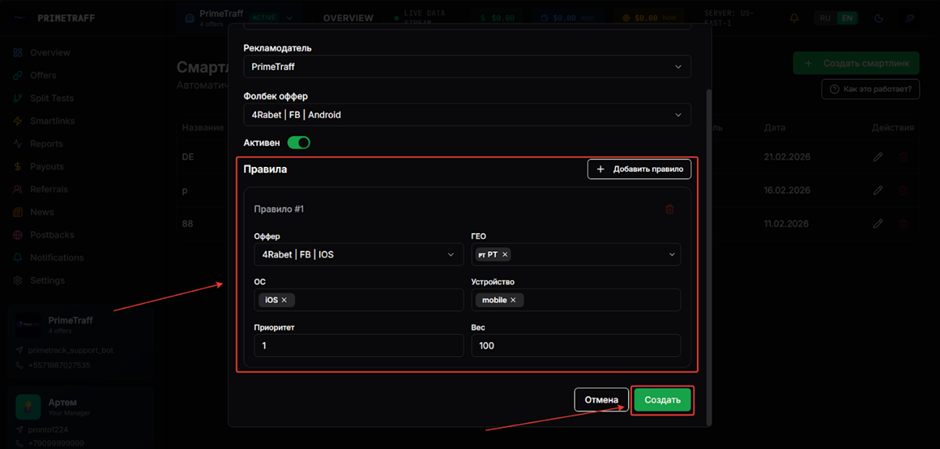This screenshot has height=449, width=940.
Task: Delete Правило #1 with the trash icon
Action: pyautogui.click(x=670, y=209)
